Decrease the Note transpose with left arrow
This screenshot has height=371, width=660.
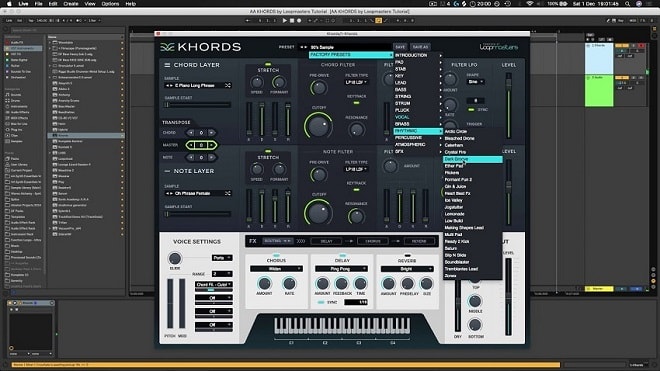tap(191, 157)
